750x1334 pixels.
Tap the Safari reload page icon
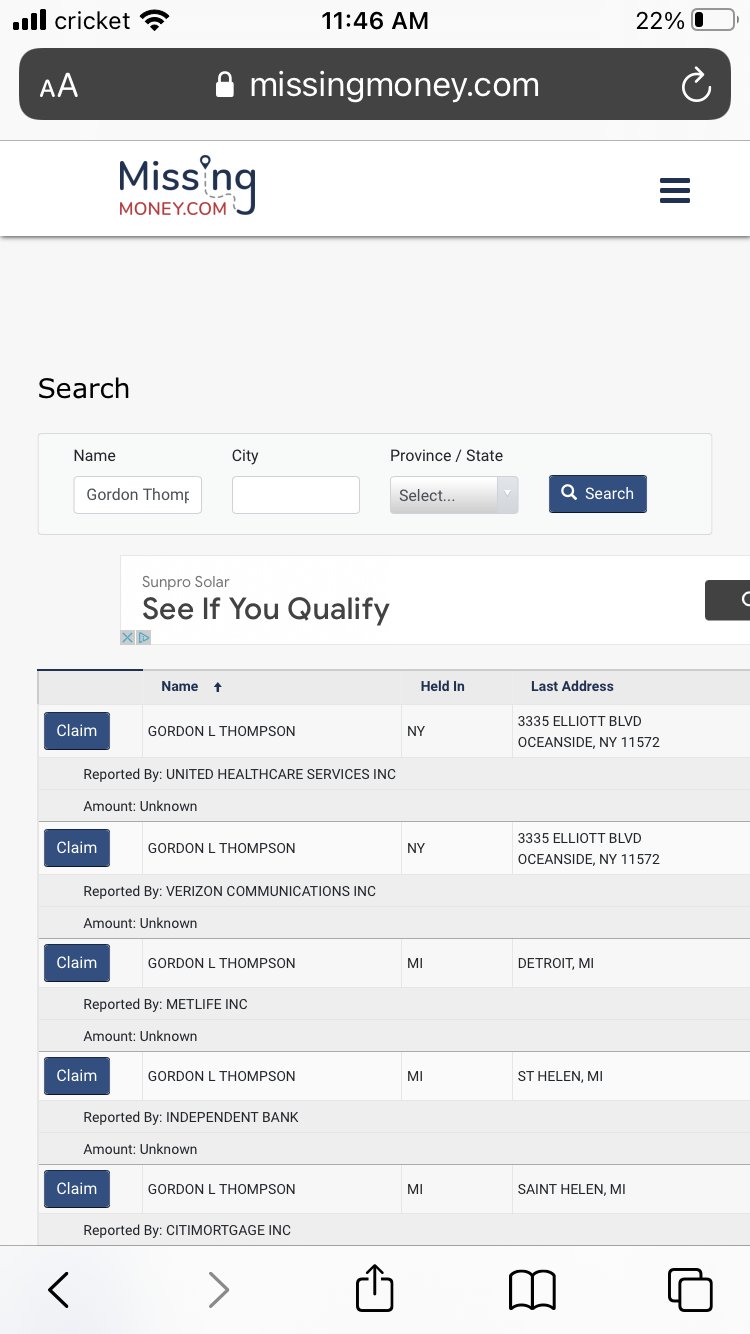[x=696, y=85]
